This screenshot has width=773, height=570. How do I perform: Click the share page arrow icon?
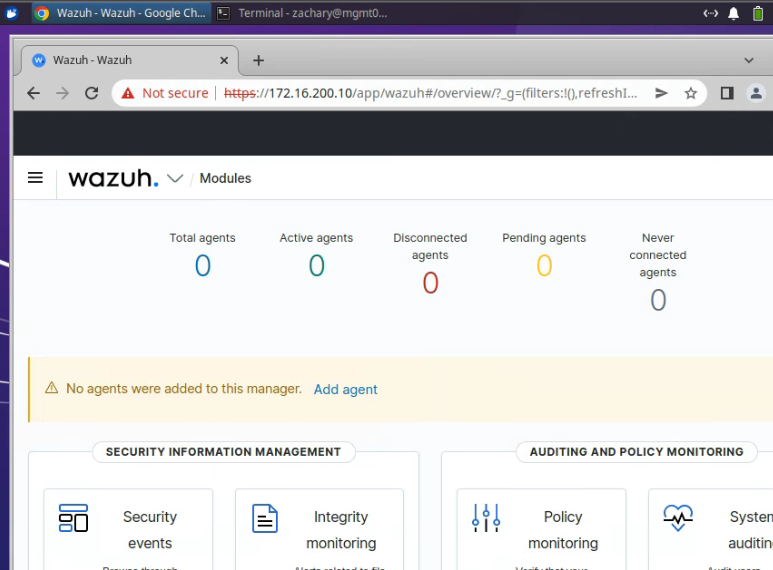tap(661, 93)
